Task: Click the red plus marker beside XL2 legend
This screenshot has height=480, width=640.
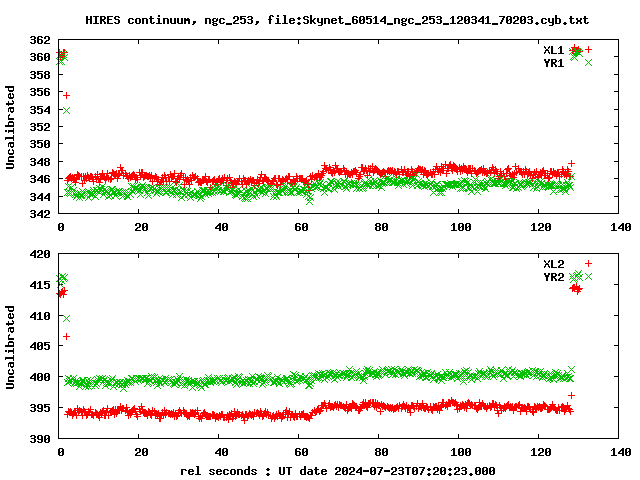Action: (588, 263)
